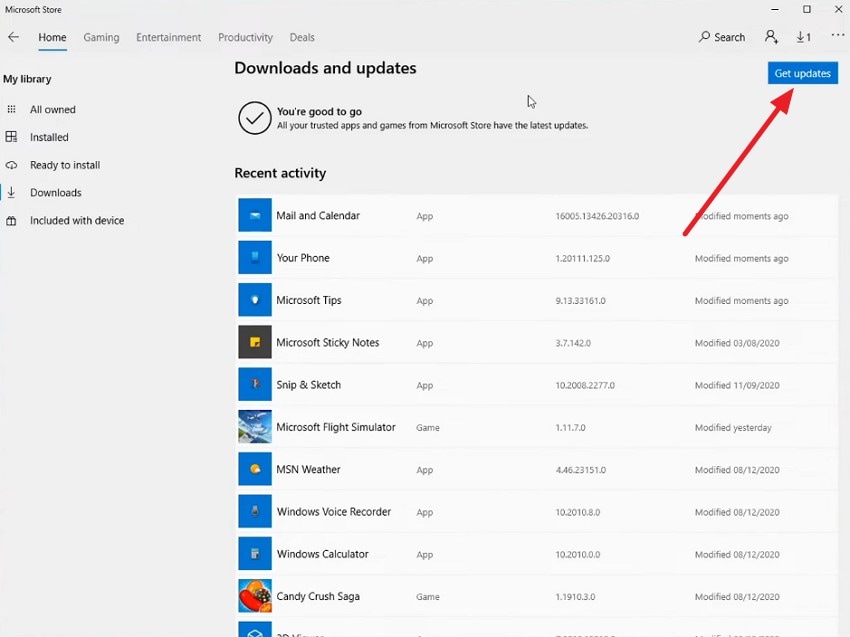850x637 pixels.
Task: Open the Windows Voice Recorder entry
Action: pos(537,511)
